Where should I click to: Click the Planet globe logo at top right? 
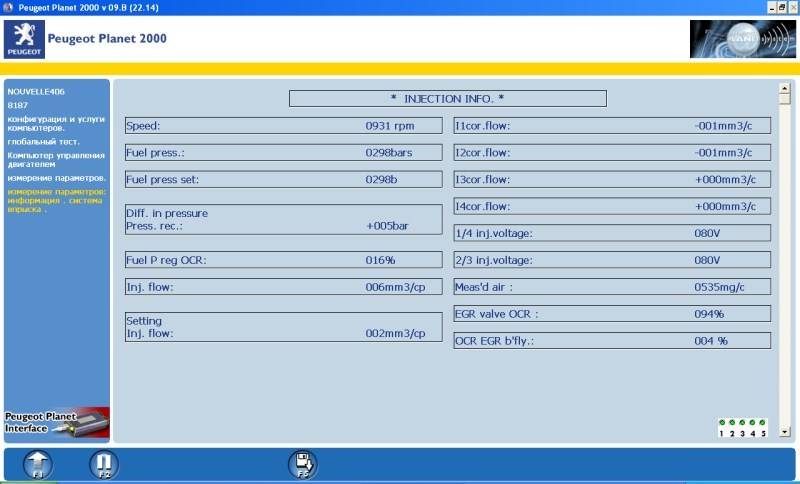tap(741, 39)
